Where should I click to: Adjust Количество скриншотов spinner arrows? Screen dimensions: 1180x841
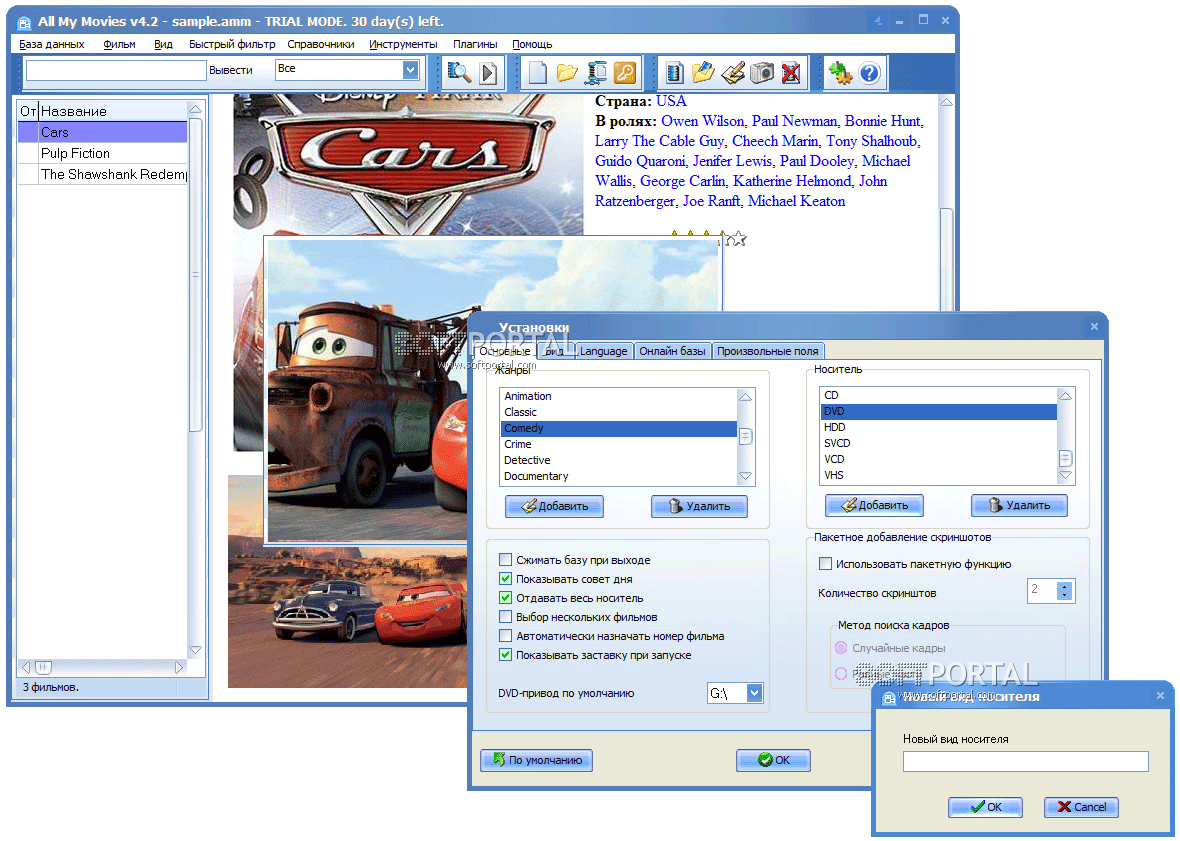(1064, 591)
